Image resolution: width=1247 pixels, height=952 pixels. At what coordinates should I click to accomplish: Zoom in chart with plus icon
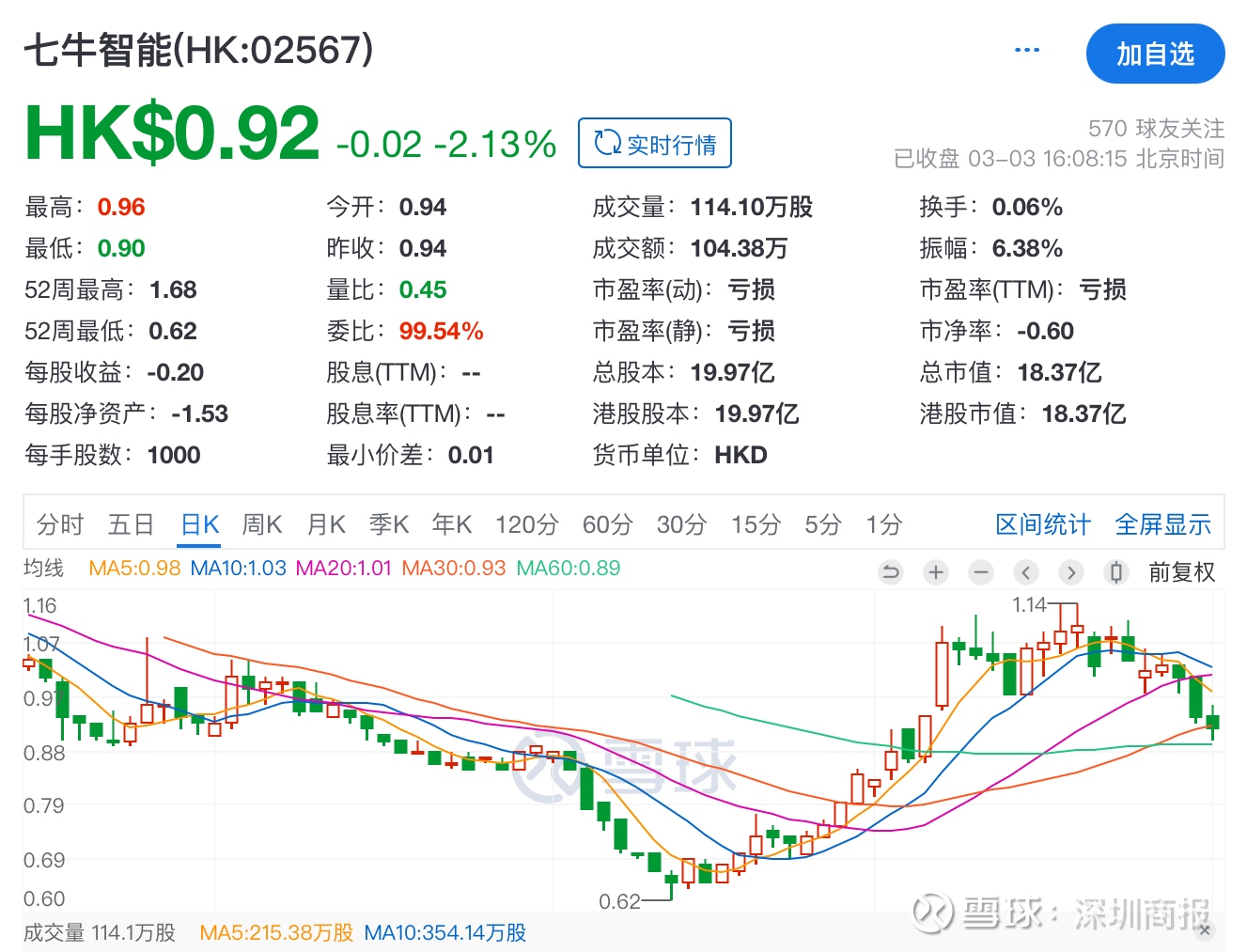coord(936,571)
